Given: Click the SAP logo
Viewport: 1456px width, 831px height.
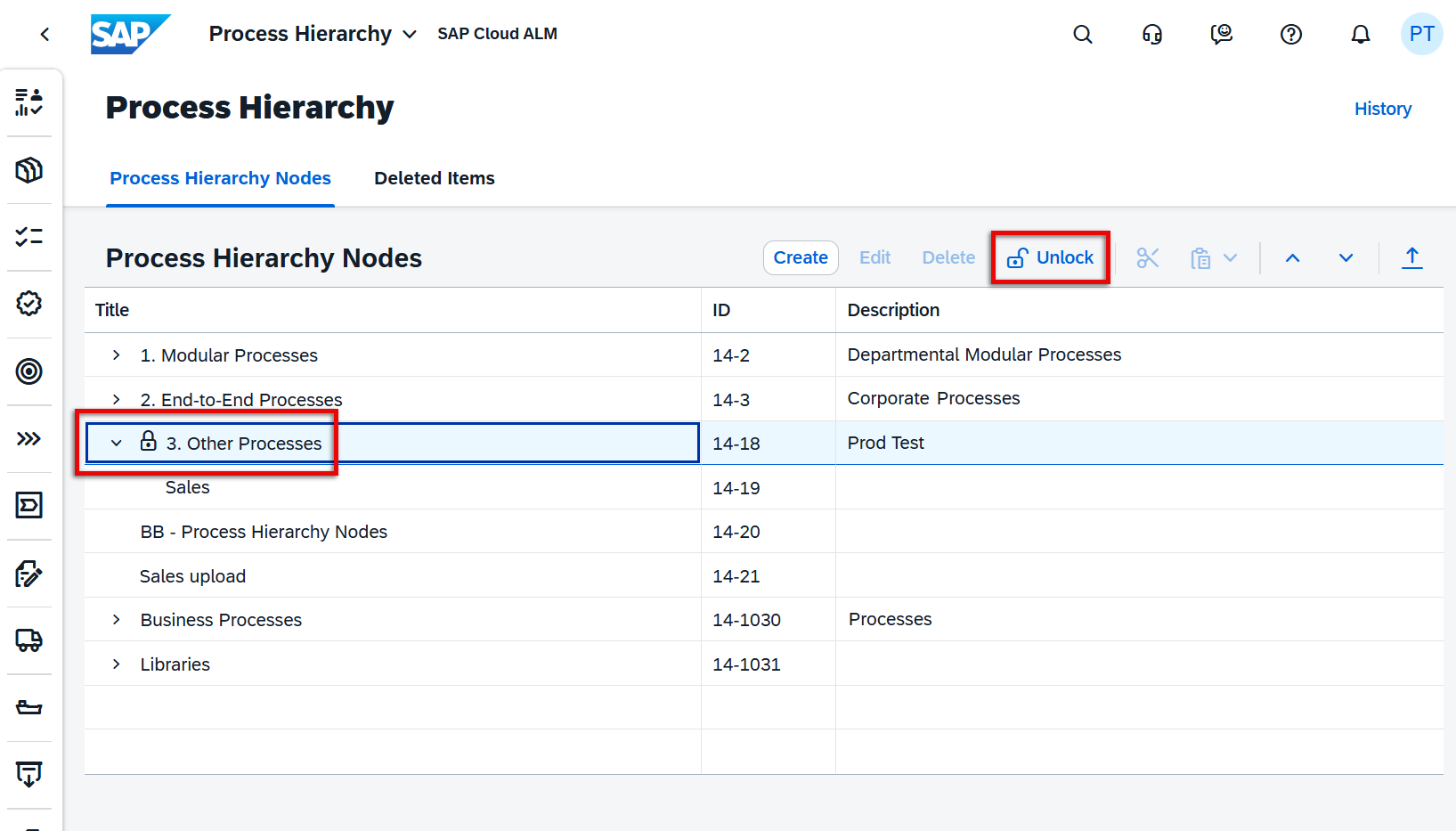Looking at the screenshot, I should click(130, 34).
